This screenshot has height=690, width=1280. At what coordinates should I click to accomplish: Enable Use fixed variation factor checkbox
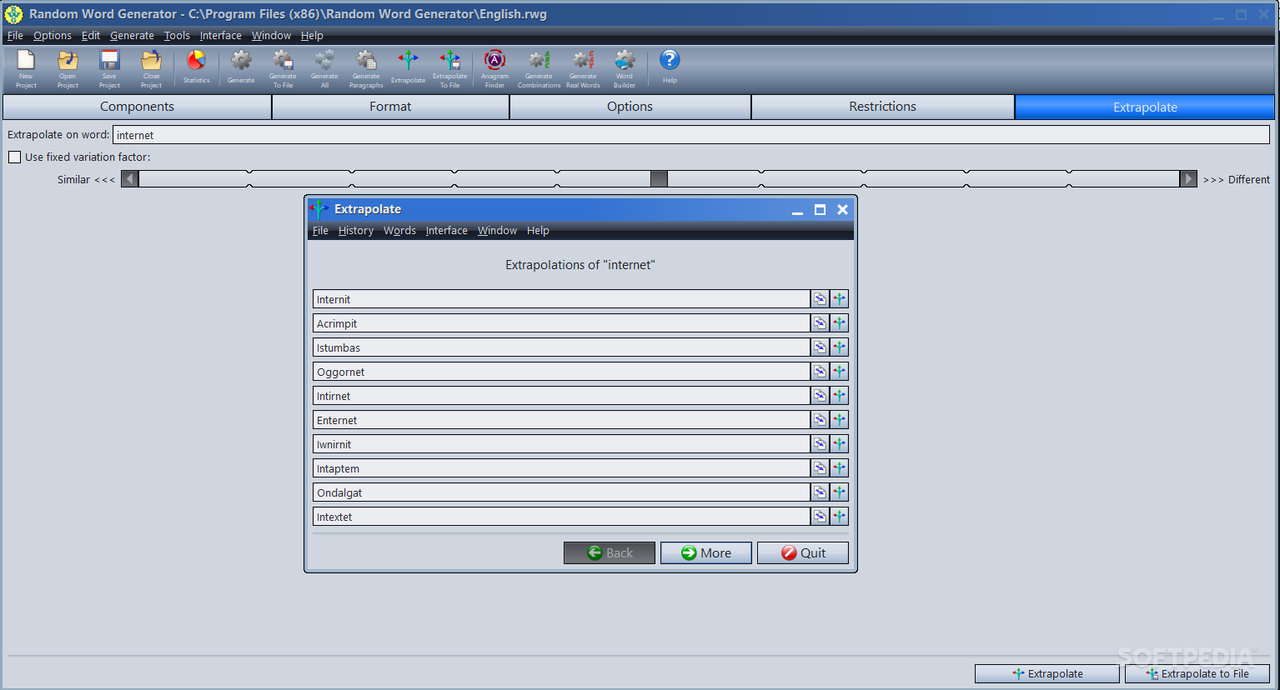click(14, 157)
